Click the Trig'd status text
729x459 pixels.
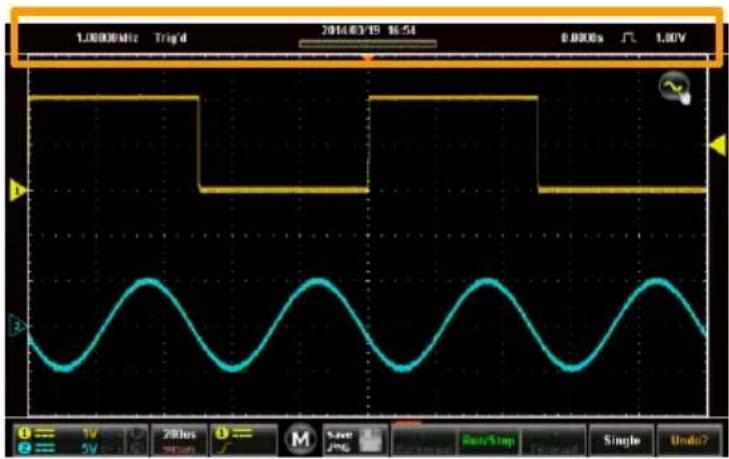(171, 38)
